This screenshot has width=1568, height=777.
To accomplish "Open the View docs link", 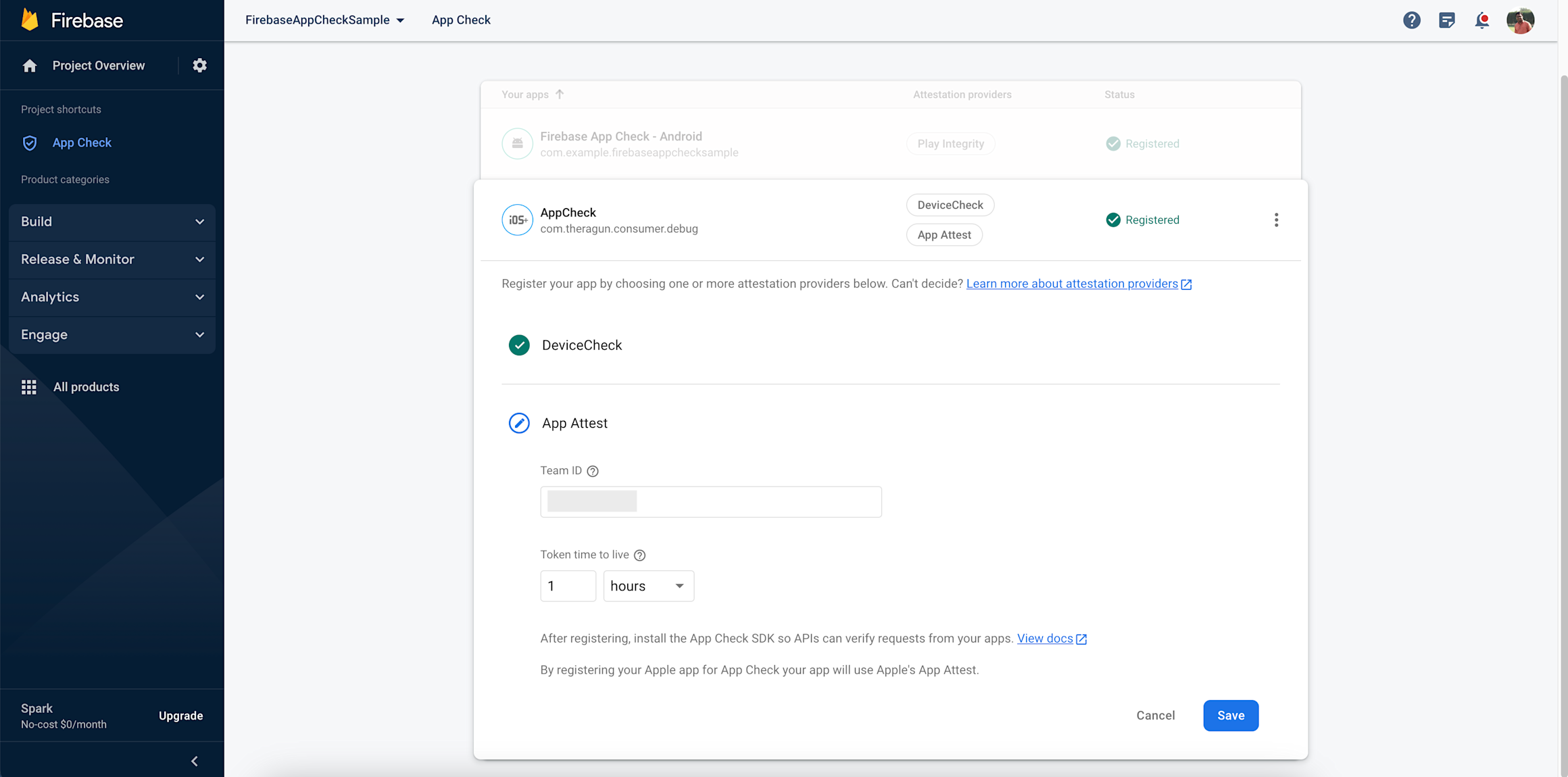I will pyautogui.click(x=1045, y=638).
